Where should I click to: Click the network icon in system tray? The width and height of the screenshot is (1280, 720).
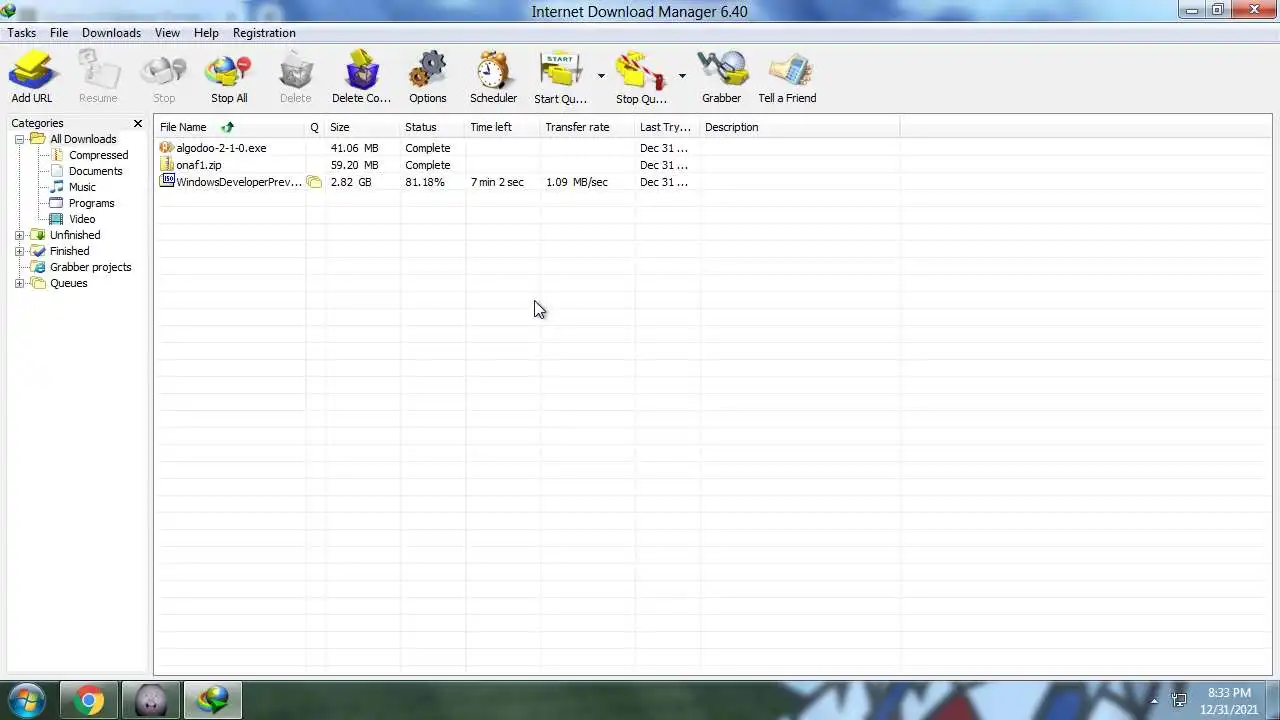click(x=1179, y=701)
